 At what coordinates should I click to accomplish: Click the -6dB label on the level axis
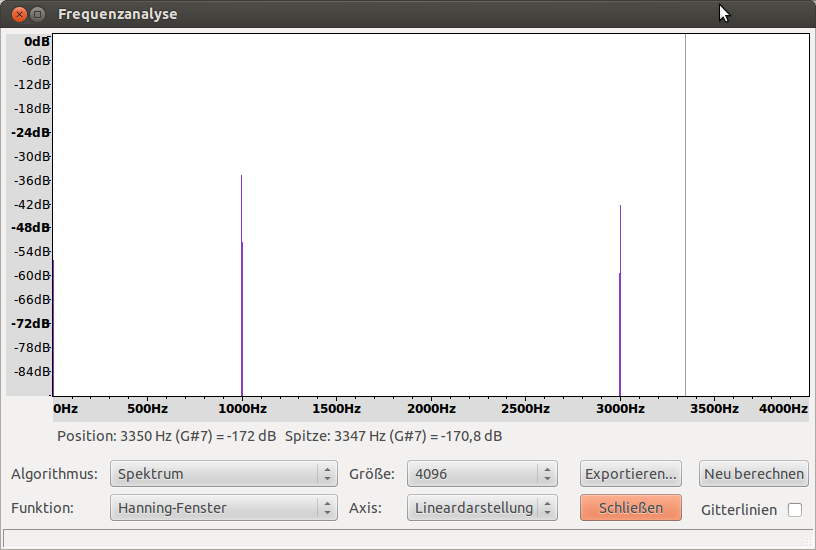click(35, 60)
